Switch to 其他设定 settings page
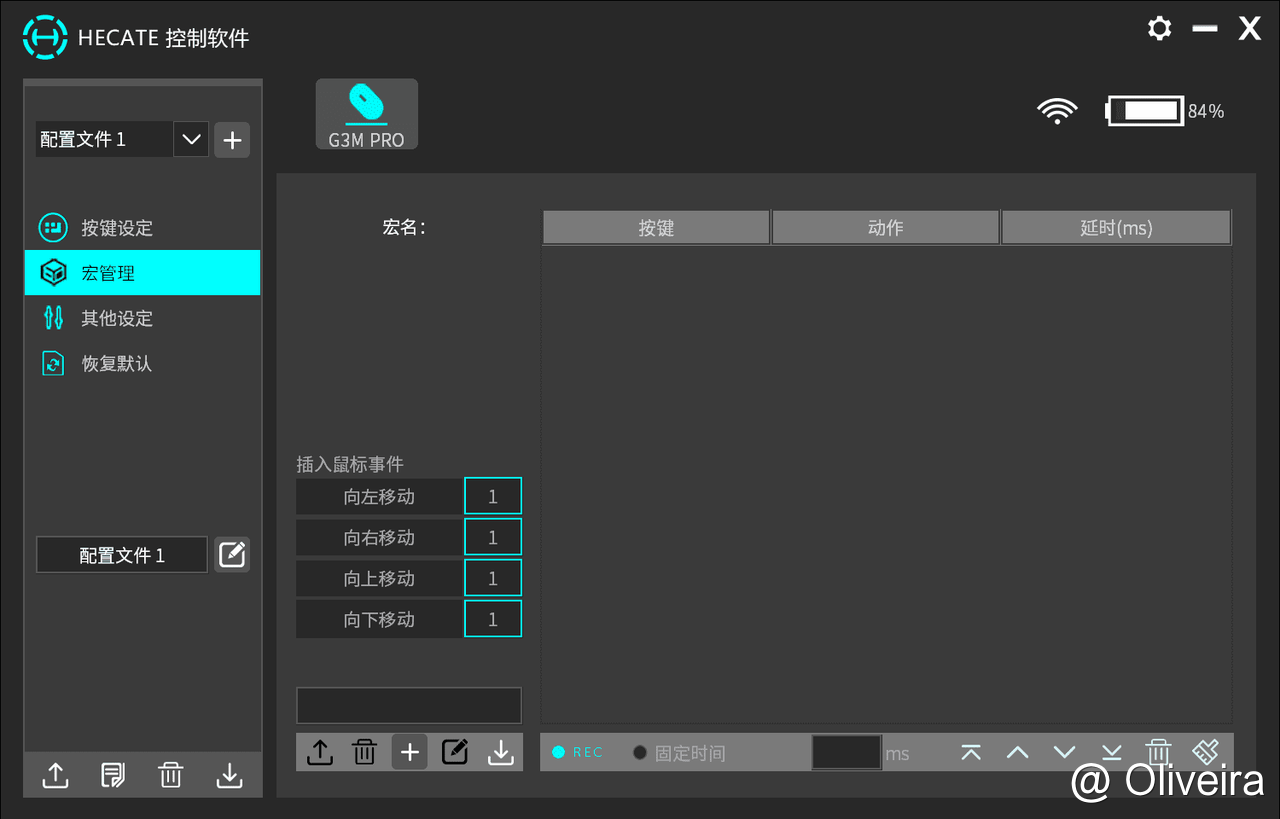Image resolution: width=1280 pixels, height=819 pixels. point(117,319)
